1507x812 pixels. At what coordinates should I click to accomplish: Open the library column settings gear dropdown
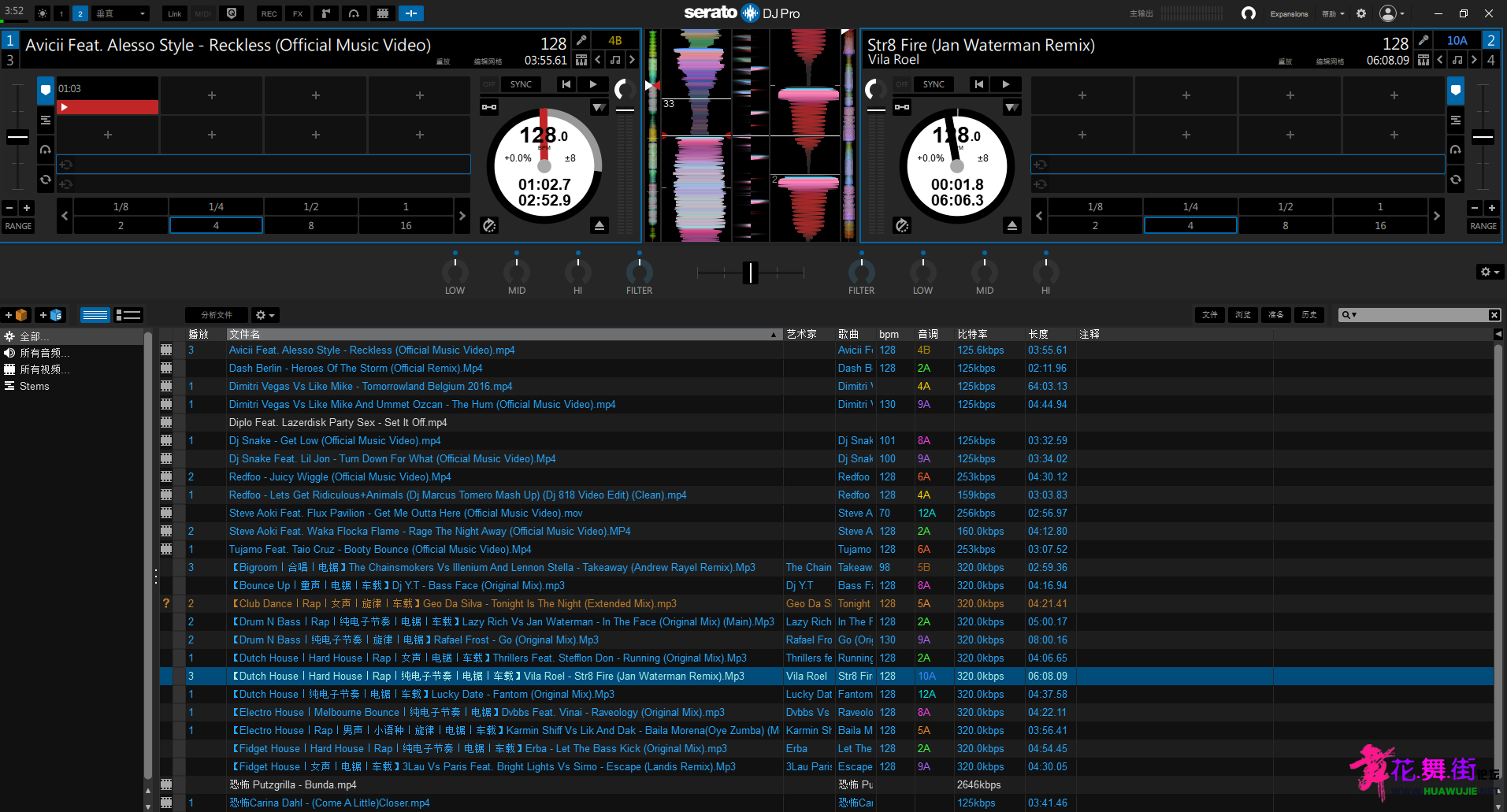pyautogui.click(x=265, y=315)
